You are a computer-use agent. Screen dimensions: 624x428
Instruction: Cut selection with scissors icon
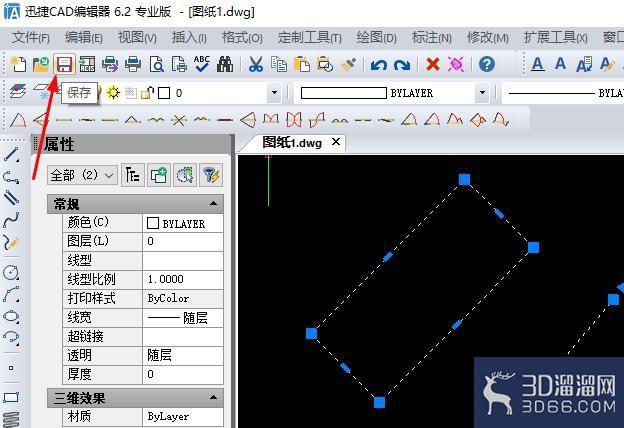(256, 64)
